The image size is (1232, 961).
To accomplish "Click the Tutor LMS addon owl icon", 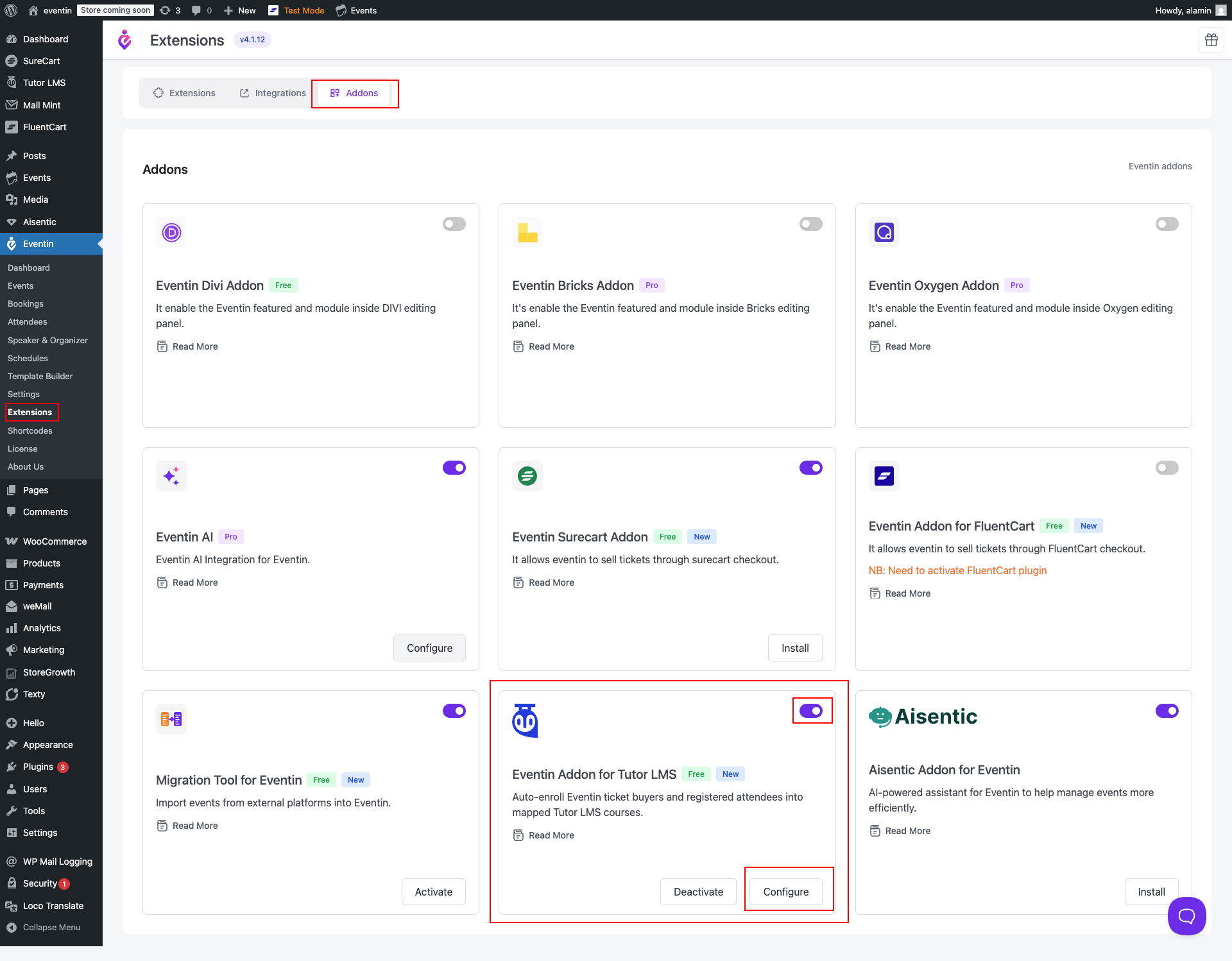I will coord(525,721).
